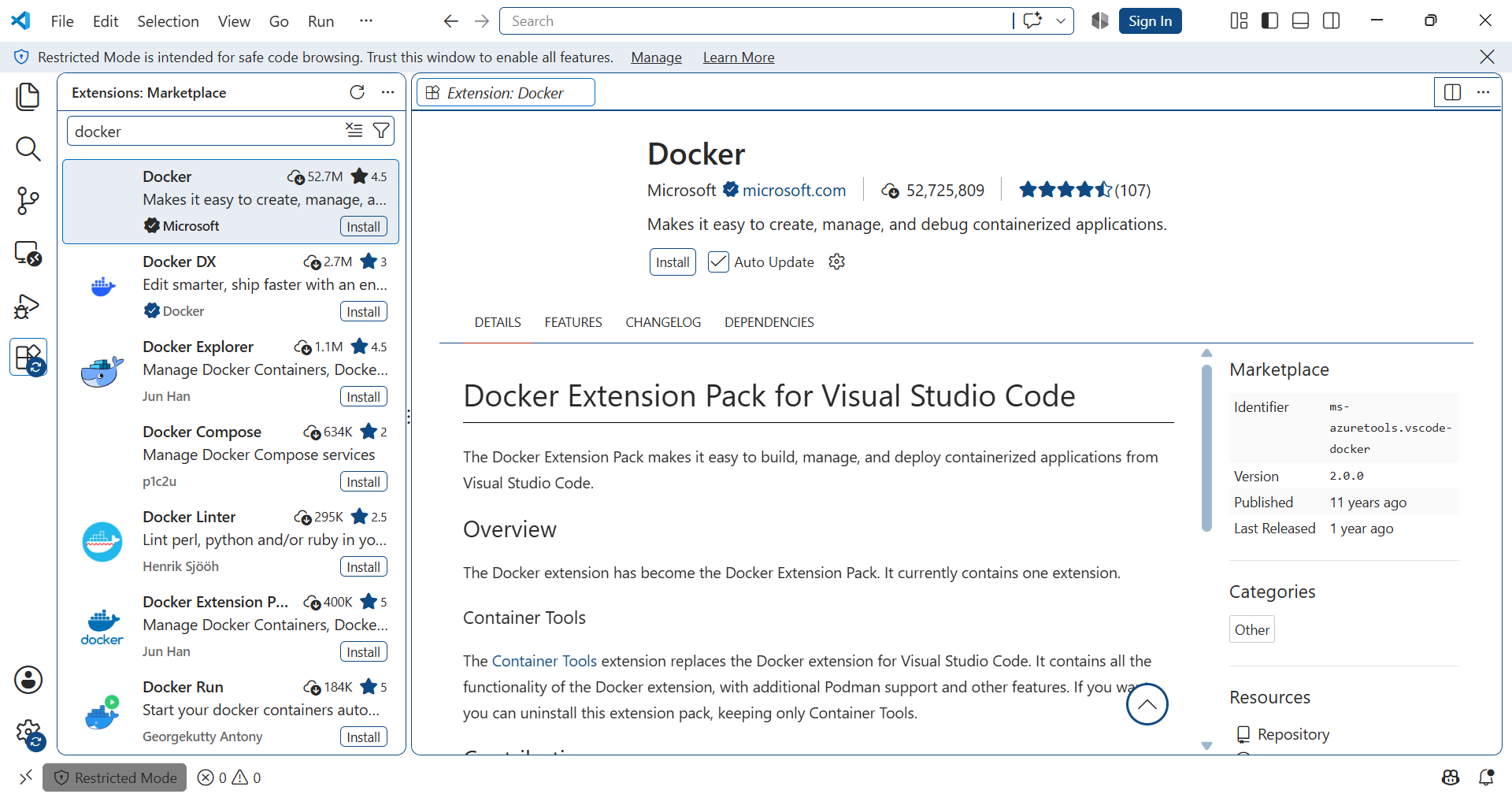
Task: Refresh the Extensions Marketplace list
Action: click(358, 92)
